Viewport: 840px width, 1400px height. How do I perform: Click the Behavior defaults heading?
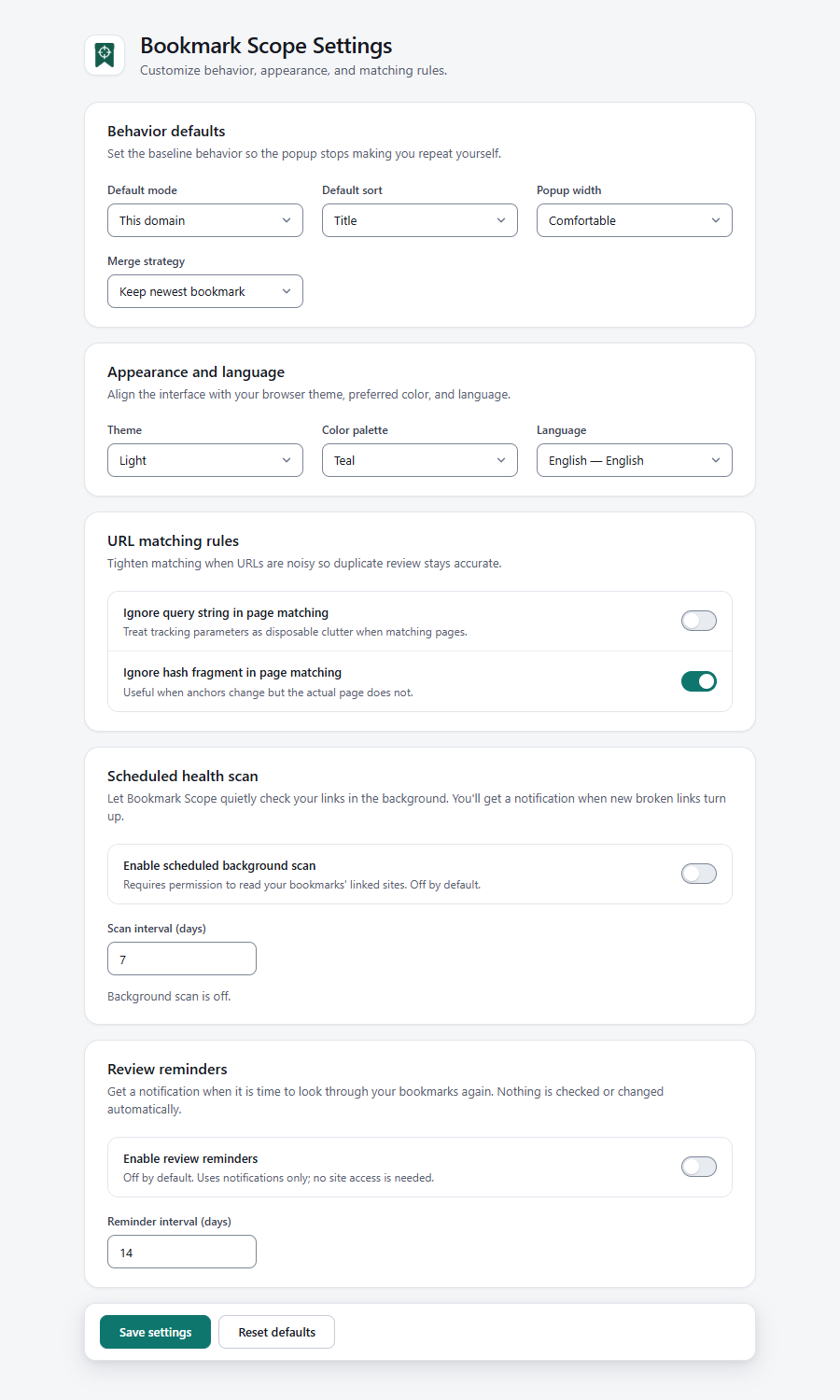[166, 132]
